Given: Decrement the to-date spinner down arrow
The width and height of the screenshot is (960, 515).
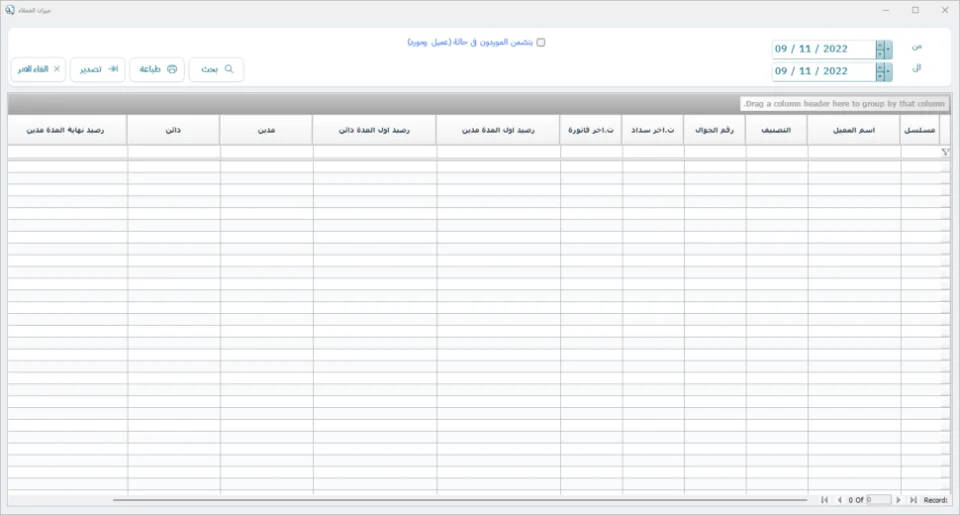Looking at the screenshot, I should coord(880,76).
